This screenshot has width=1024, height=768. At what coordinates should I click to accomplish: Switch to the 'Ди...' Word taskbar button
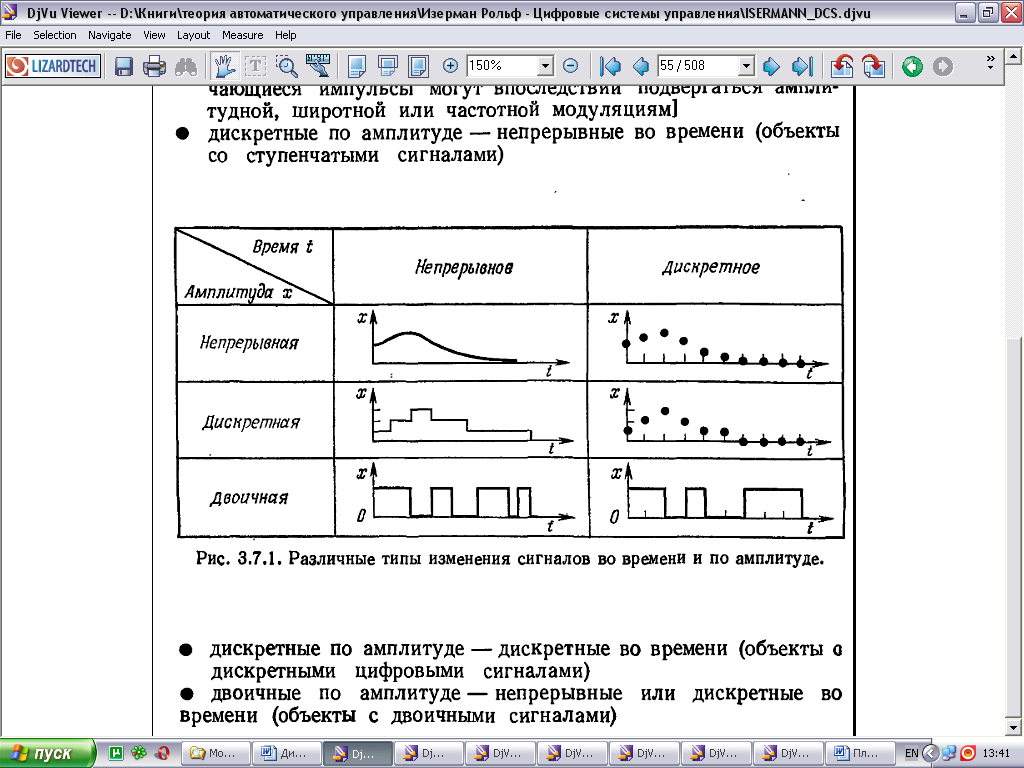287,754
